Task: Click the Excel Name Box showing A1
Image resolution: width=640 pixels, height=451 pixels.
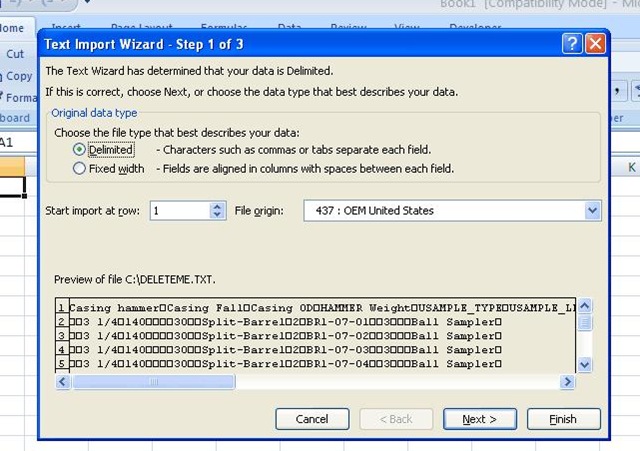Action: [x=16, y=142]
